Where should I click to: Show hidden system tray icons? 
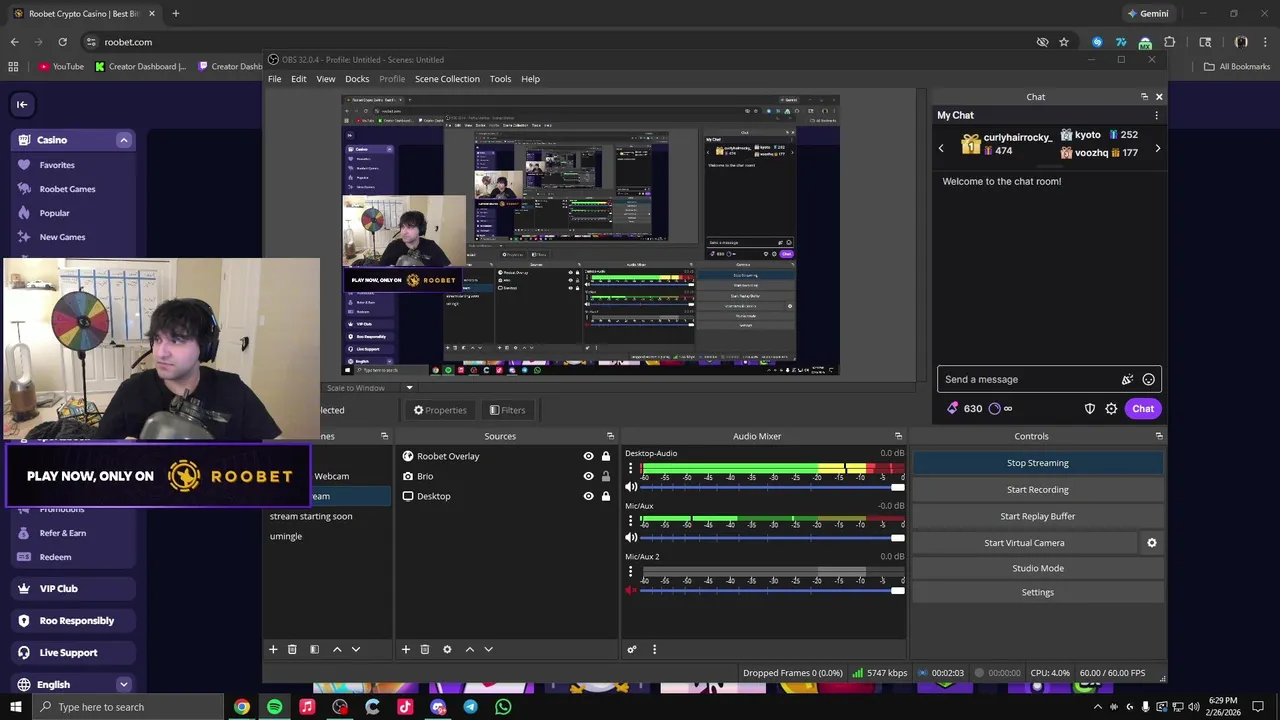tap(1098, 707)
